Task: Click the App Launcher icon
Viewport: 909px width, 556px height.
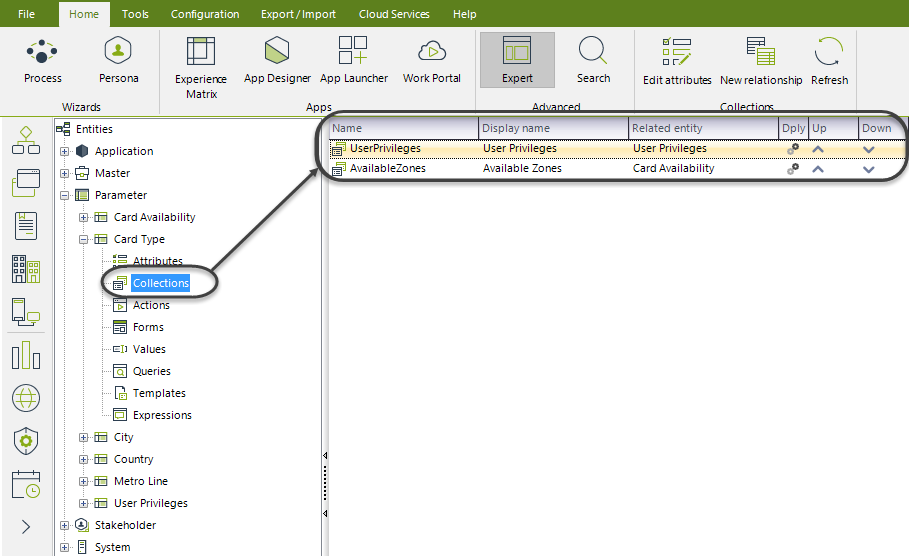Action: click(353, 60)
